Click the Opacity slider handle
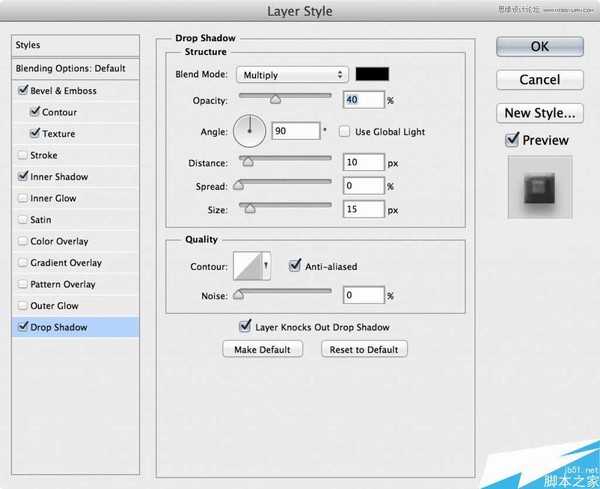This screenshot has height=489, width=600. point(275,100)
